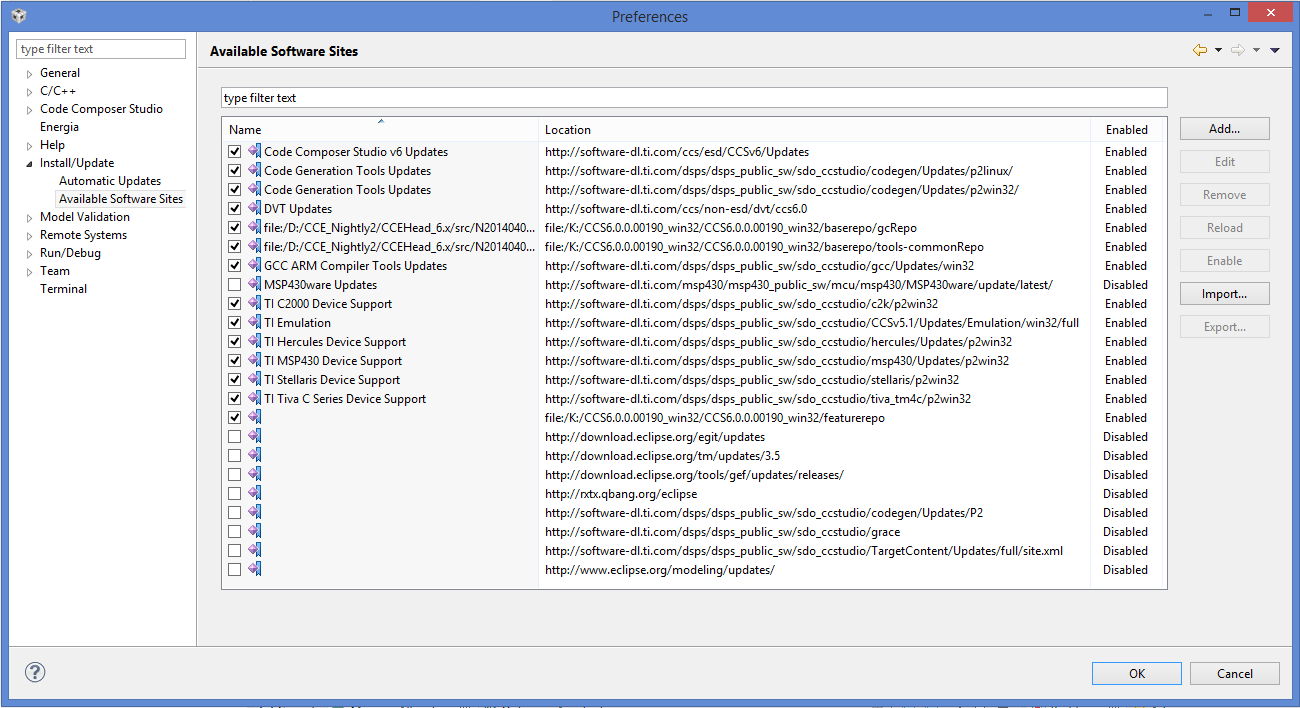Click site icon in the modeling/updates row
Image resolution: width=1300 pixels, height=708 pixels.
point(254,570)
